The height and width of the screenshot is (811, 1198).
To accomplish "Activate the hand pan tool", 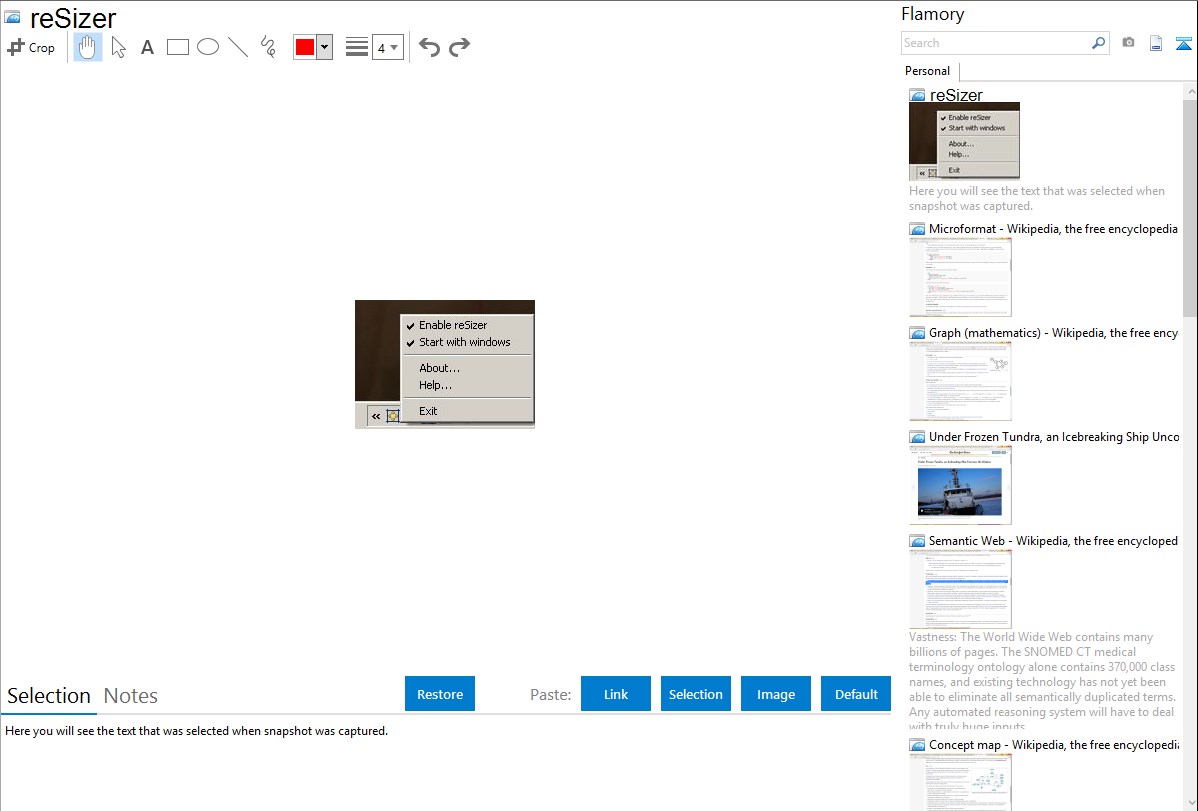I will (88, 47).
